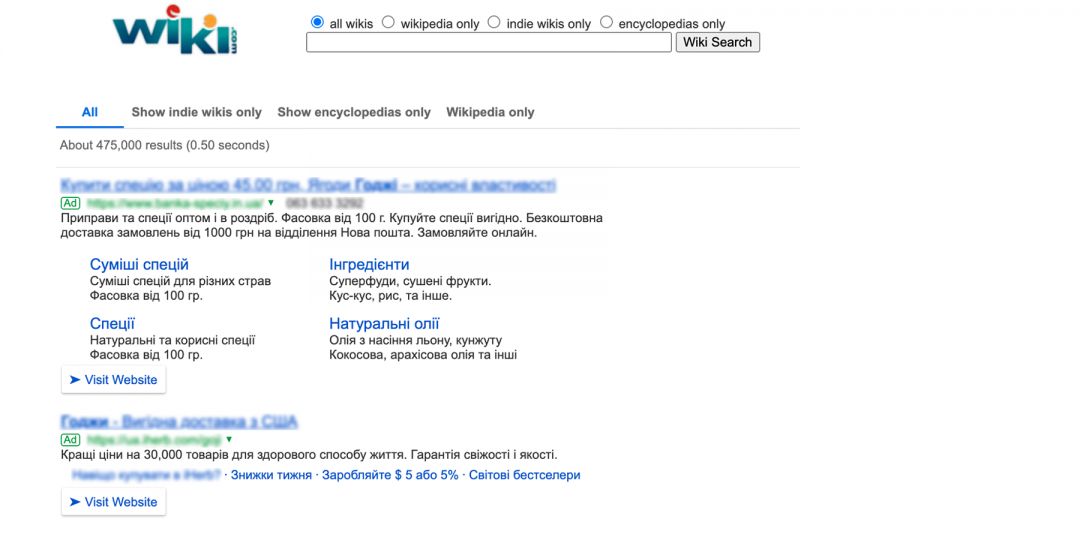Click the Ad badge on first result

70,203
